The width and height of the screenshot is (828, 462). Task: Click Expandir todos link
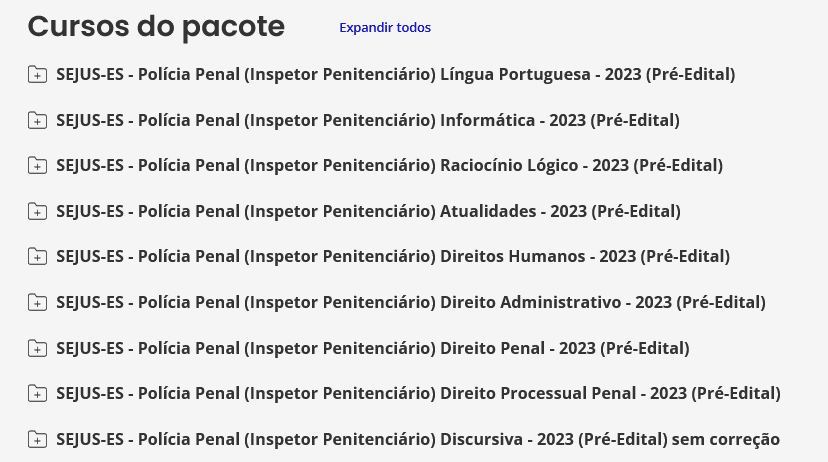click(385, 27)
